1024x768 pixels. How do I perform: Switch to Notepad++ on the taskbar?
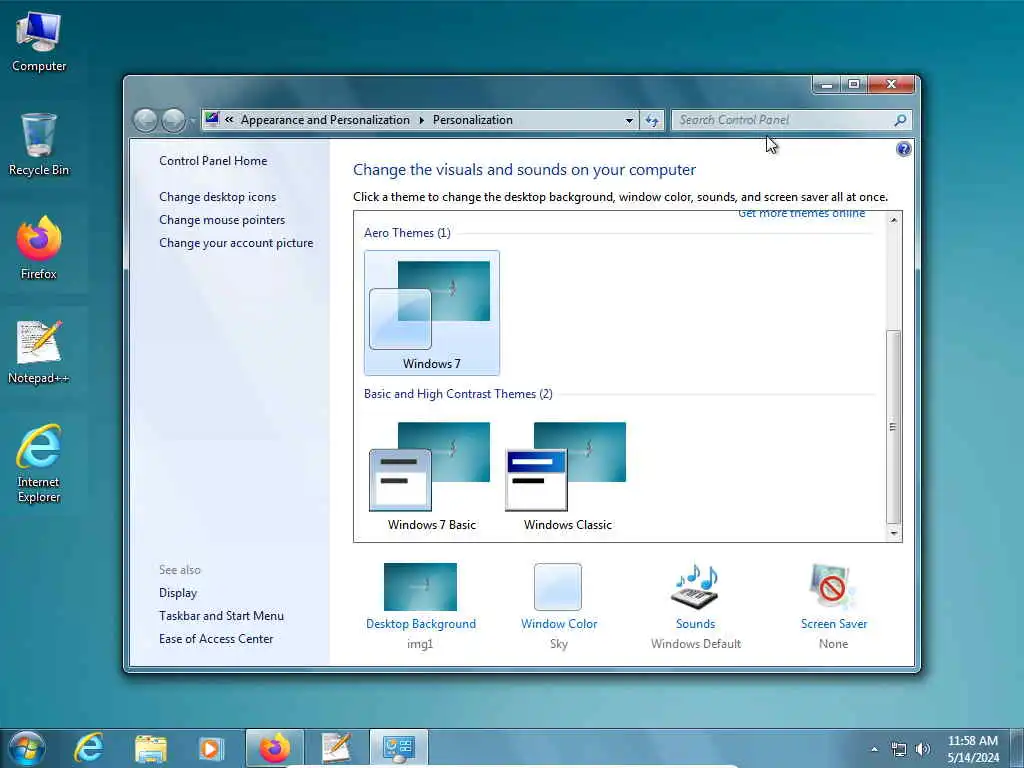(337, 748)
